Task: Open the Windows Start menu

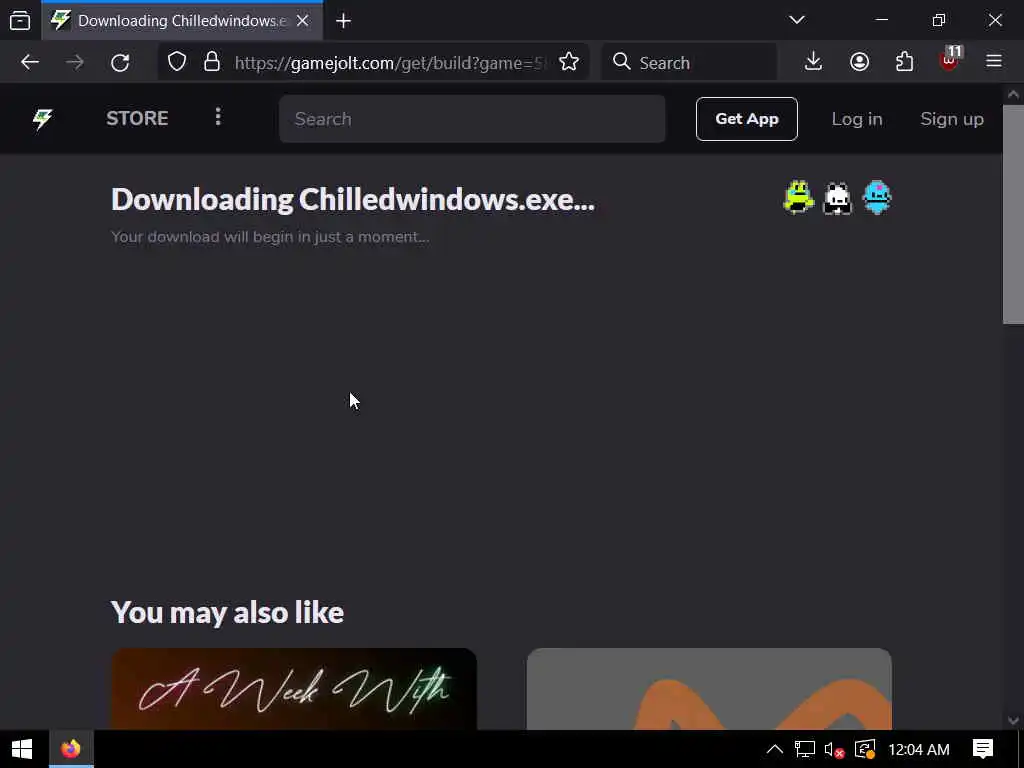Action: pos(22,749)
